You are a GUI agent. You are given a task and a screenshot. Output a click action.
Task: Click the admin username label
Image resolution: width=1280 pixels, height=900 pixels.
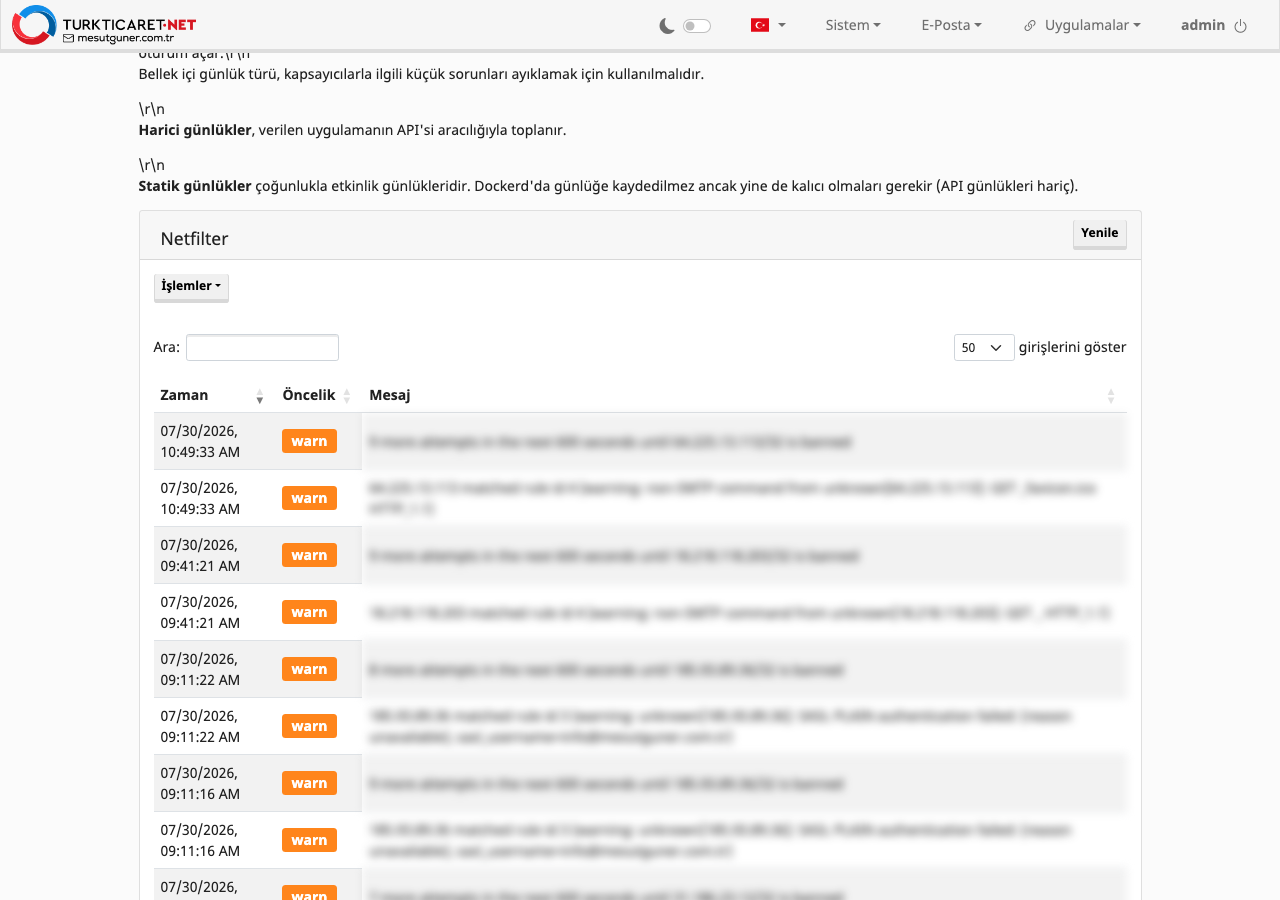(1203, 25)
